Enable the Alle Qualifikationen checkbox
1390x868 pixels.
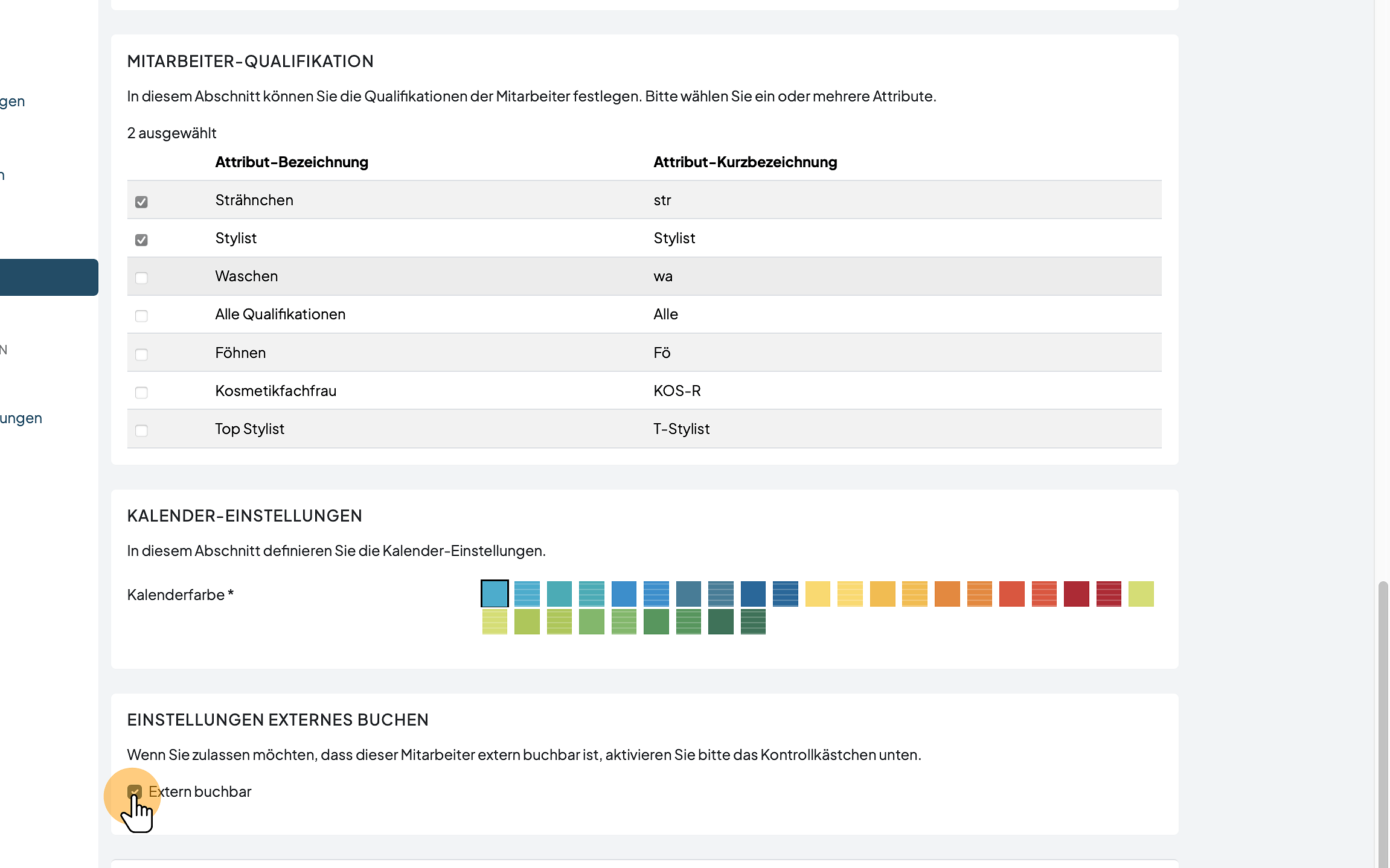tap(141, 316)
